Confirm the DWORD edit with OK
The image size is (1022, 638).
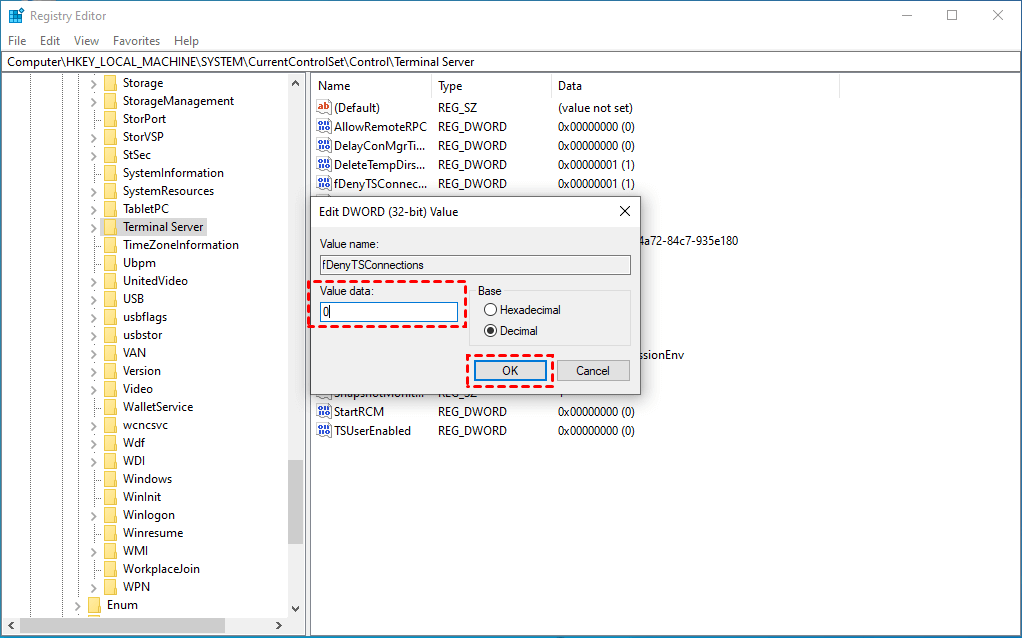coord(510,371)
